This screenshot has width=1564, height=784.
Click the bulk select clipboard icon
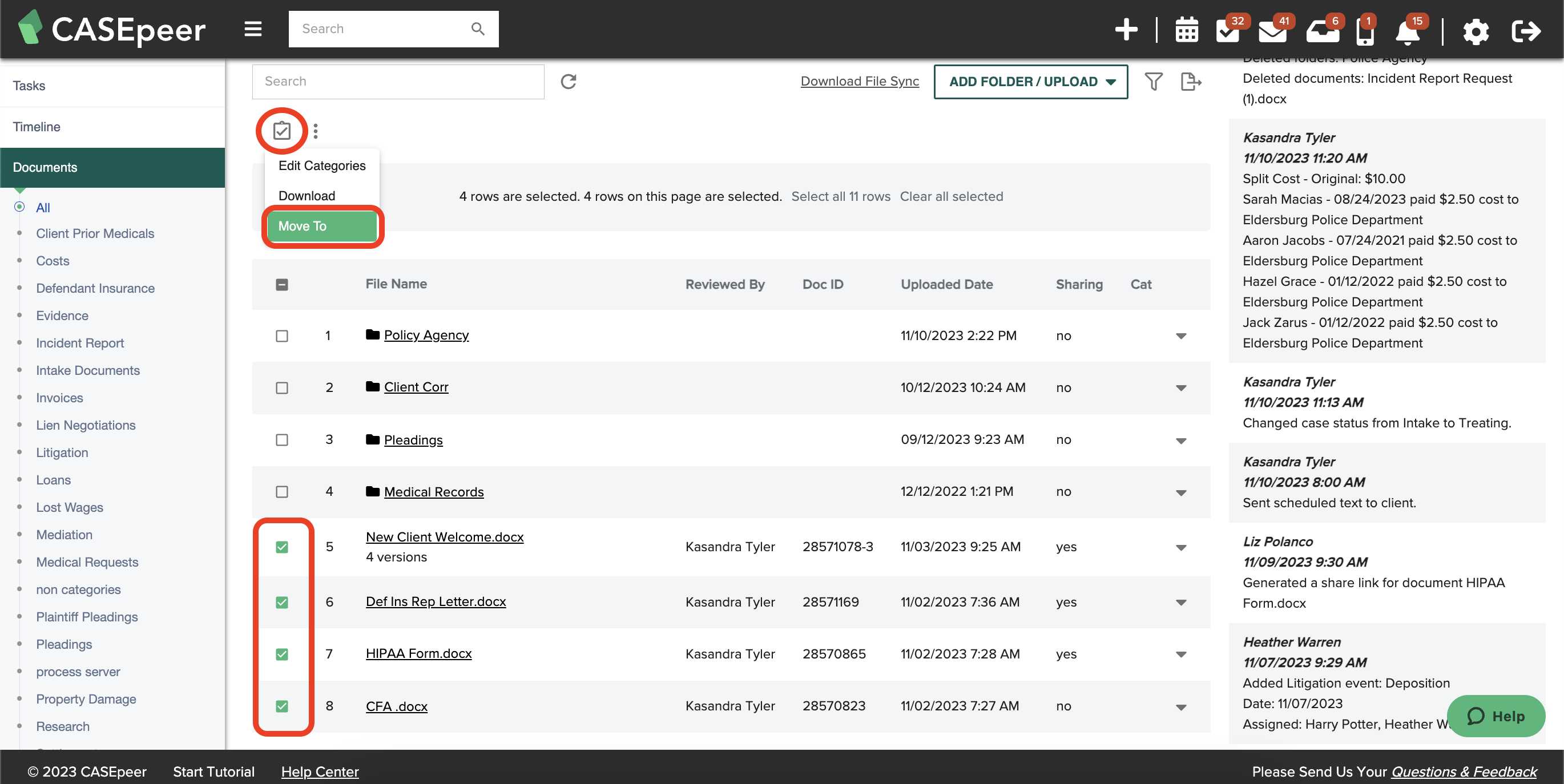coord(282,131)
